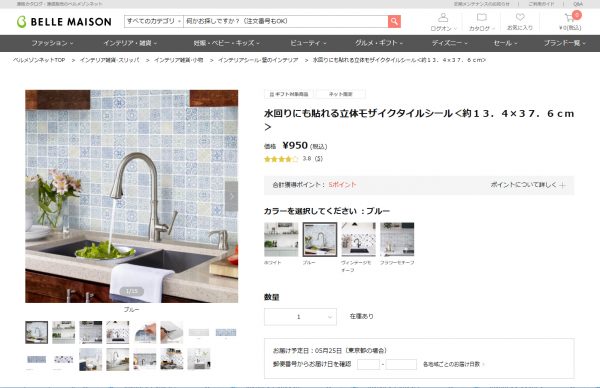The height and width of the screenshot is (388, 600).
Task: Select fourth thumbnail in gallery bottom row
Action: tap(117, 359)
